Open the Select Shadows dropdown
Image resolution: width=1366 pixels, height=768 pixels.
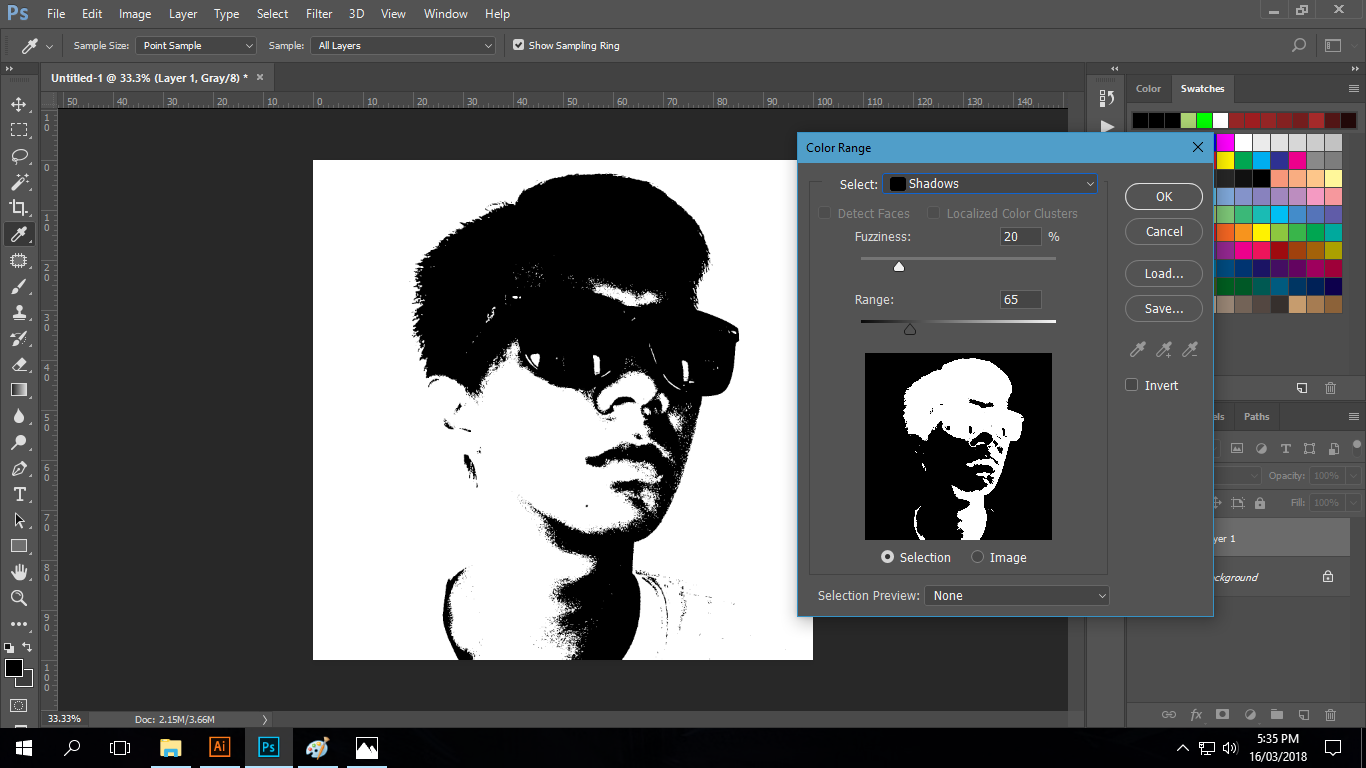point(991,184)
